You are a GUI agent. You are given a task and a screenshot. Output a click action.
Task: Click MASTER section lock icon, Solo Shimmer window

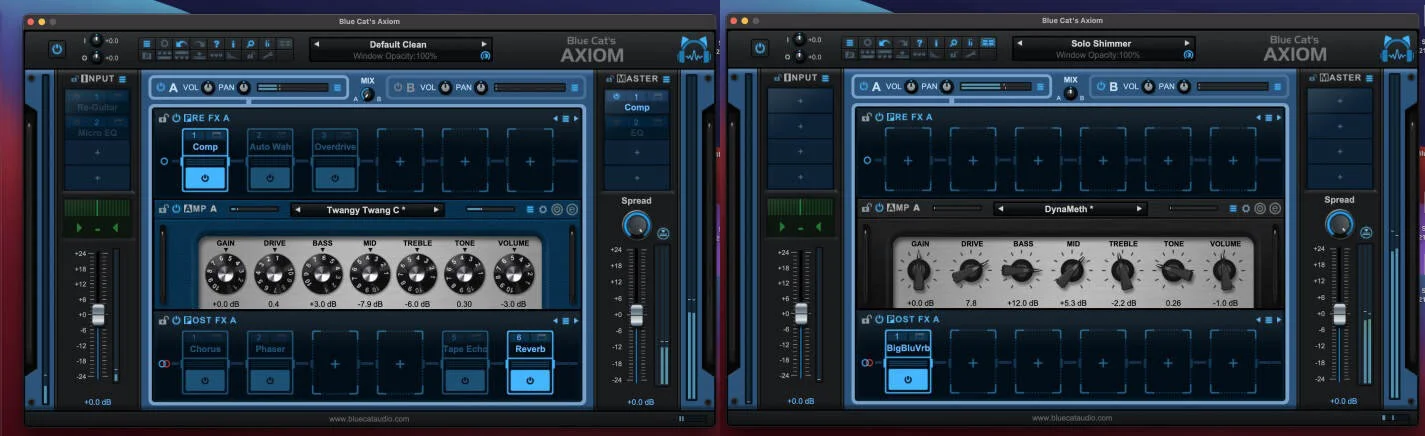click(1311, 78)
